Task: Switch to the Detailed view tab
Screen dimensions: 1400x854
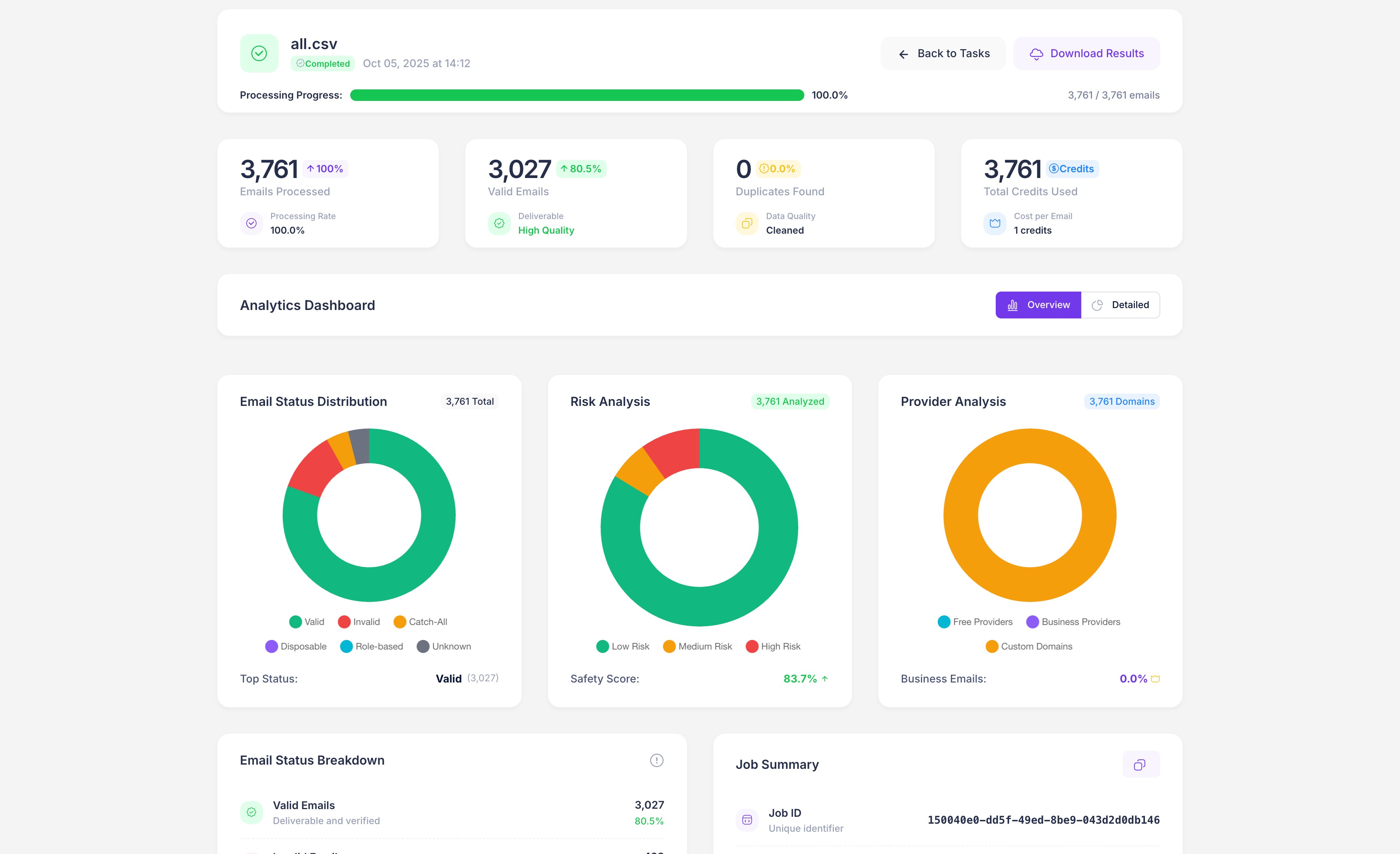Action: (1120, 305)
